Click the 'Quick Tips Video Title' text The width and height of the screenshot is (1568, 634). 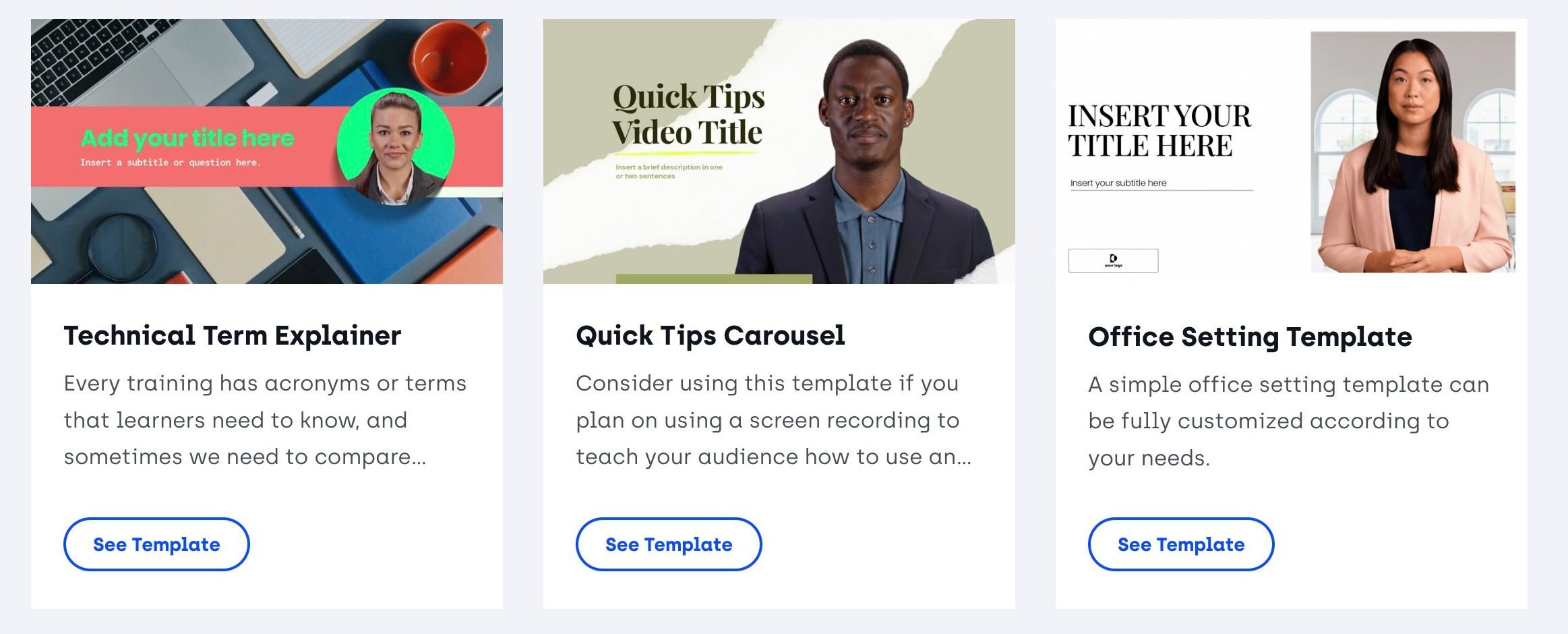pos(688,115)
